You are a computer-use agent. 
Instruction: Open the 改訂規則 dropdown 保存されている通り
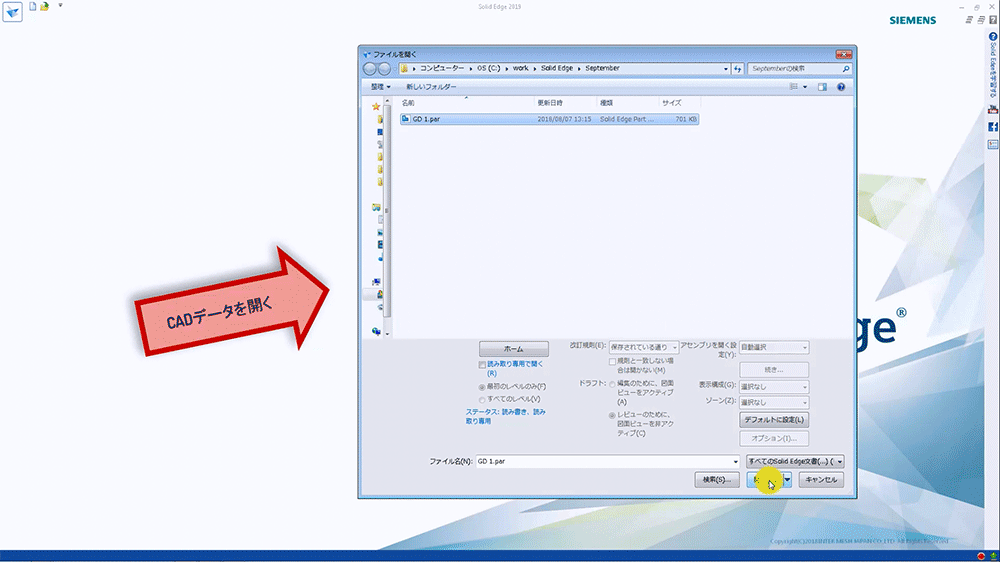point(643,347)
